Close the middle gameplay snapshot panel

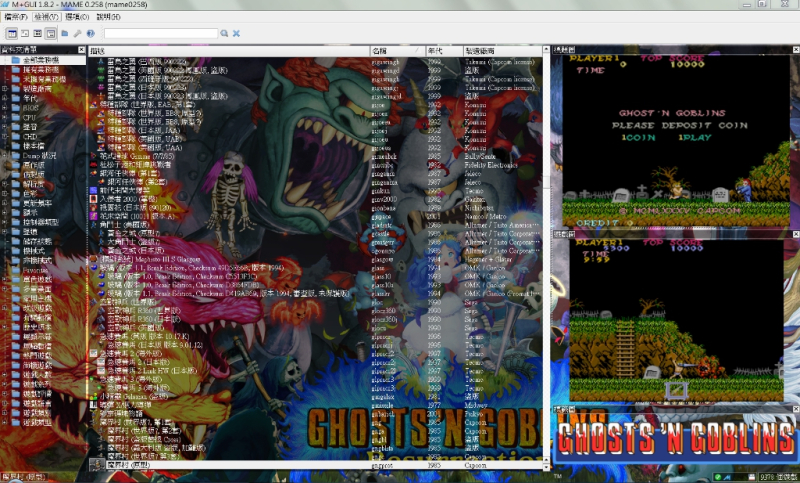pos(796,234)
